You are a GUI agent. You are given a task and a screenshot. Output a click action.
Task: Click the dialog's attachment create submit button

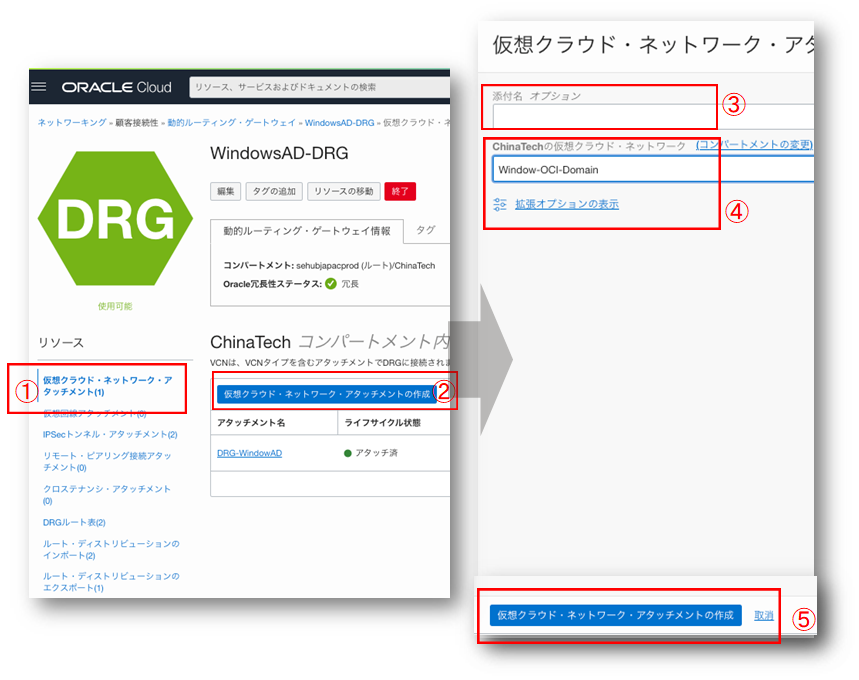click(x=615, y=615)
